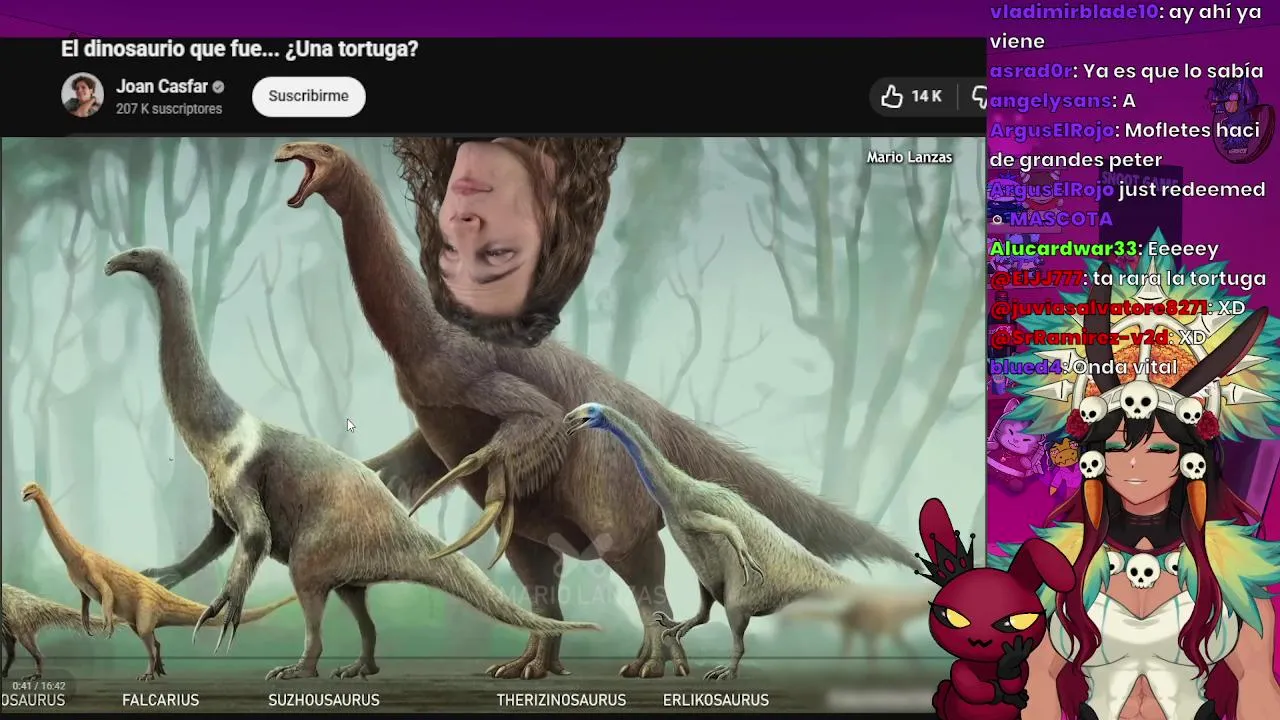The height and width of the screenshot is (720, 1280).
Task: Click chat username @juviasalvatore8271
Action: (x=1100, y=308)
